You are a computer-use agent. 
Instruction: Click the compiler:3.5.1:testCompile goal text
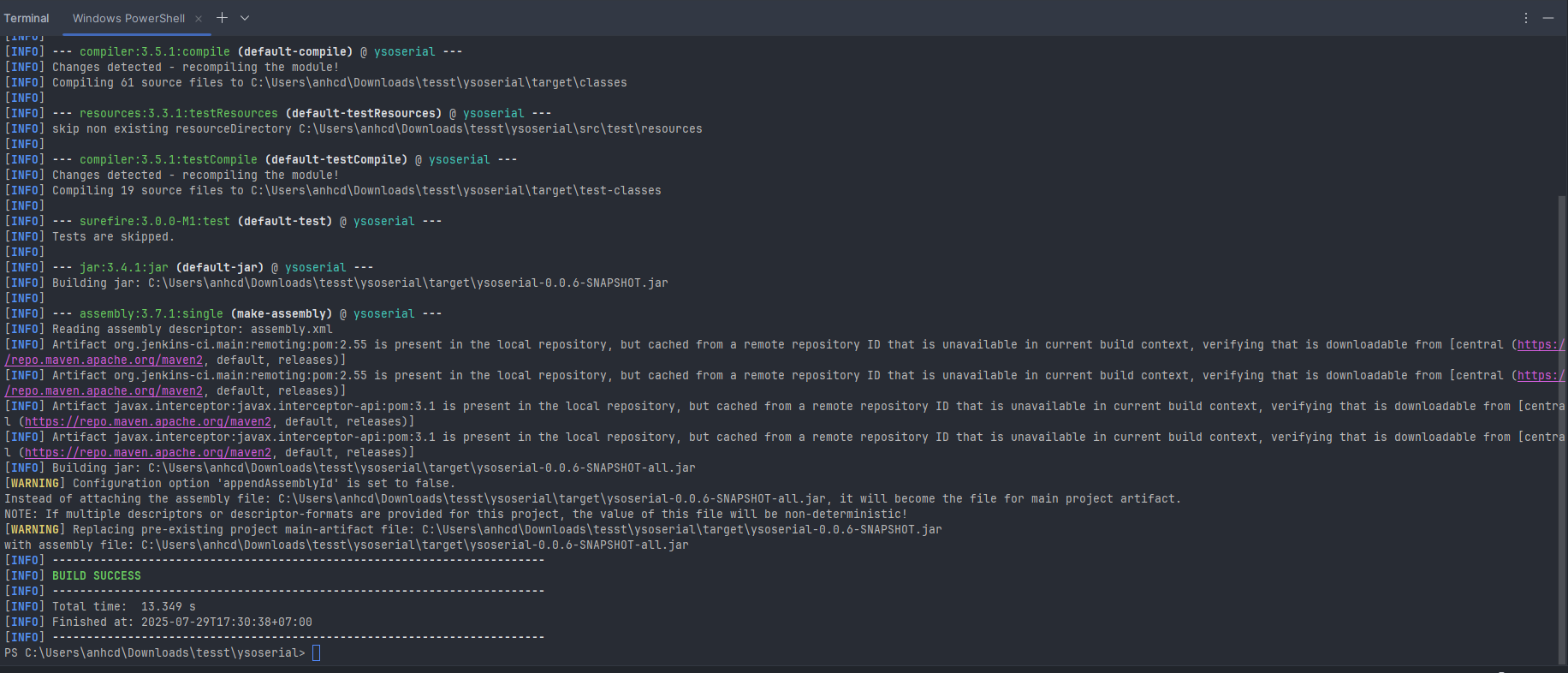coord(168,160)
